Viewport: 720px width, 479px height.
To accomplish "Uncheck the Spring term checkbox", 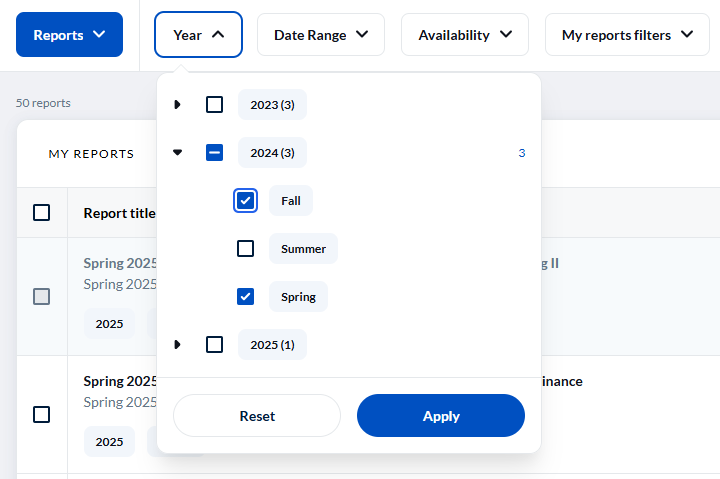I will pos(246,297).
